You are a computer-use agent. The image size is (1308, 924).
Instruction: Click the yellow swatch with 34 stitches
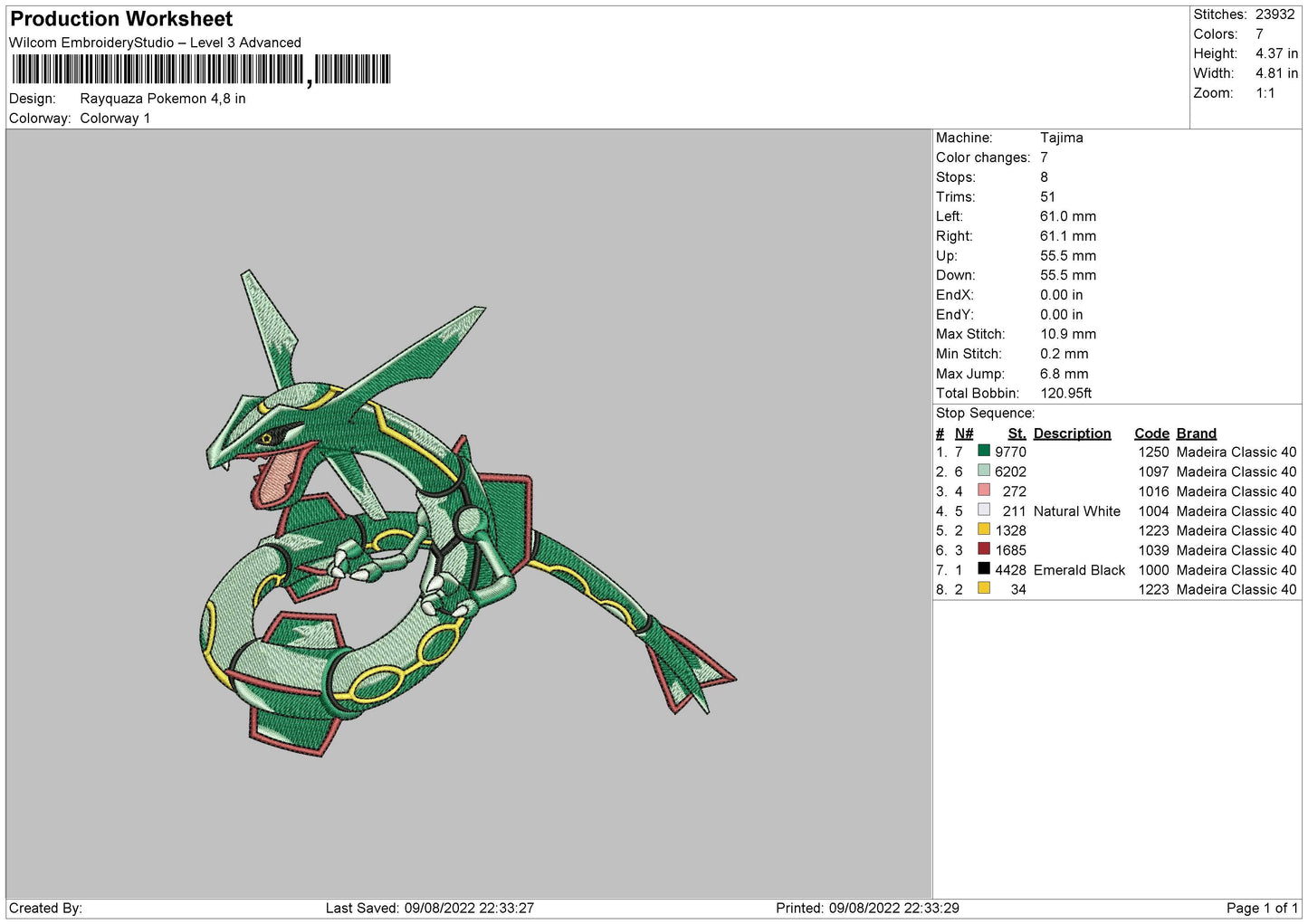coord(984,588)
